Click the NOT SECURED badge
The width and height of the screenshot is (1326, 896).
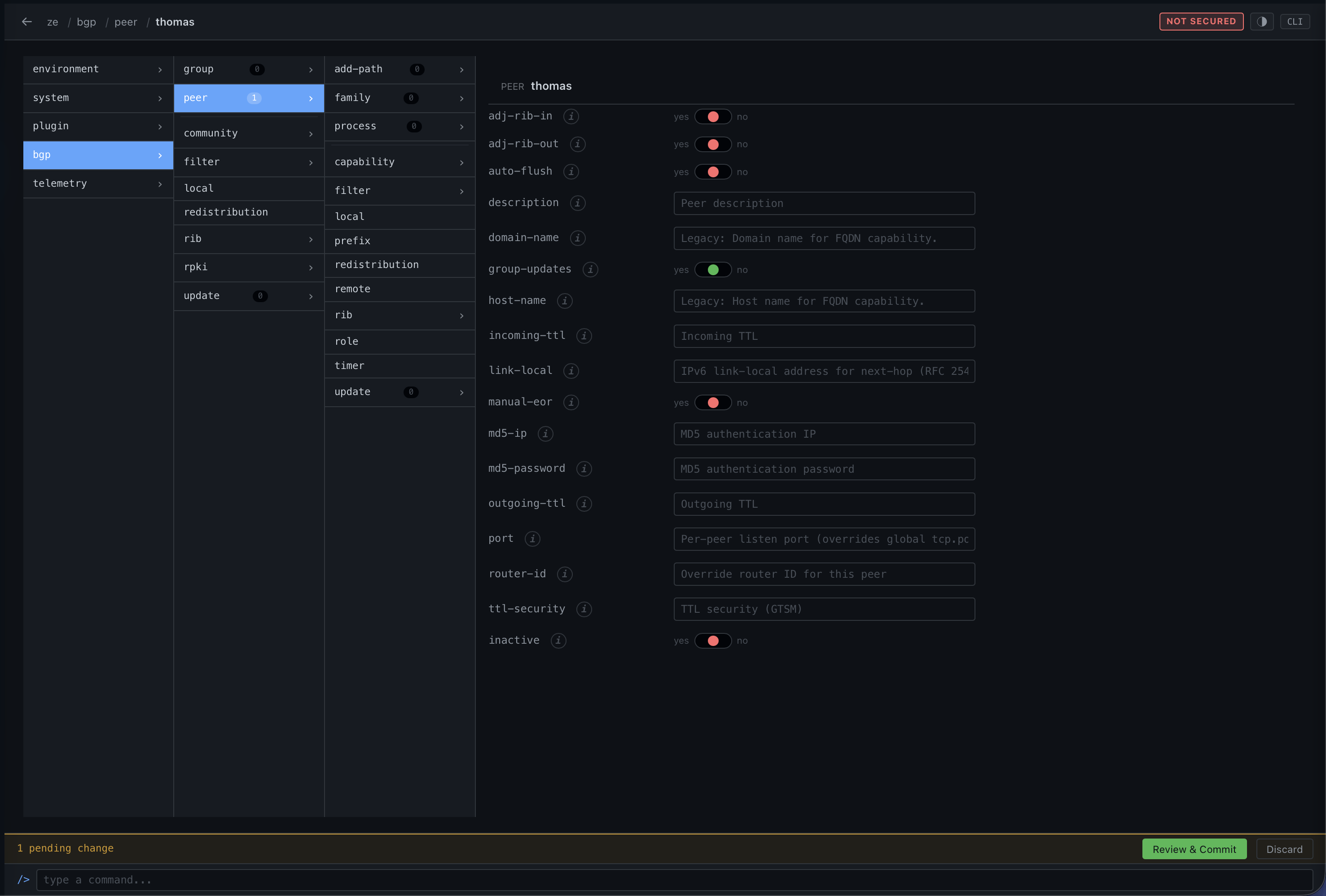click(1201, 22)
